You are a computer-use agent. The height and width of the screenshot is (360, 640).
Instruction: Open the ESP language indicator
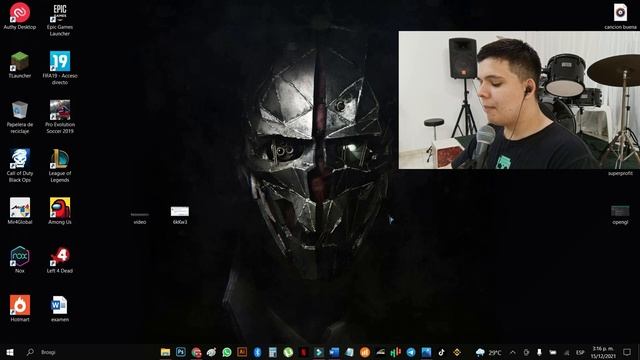[x=580, y=352]
